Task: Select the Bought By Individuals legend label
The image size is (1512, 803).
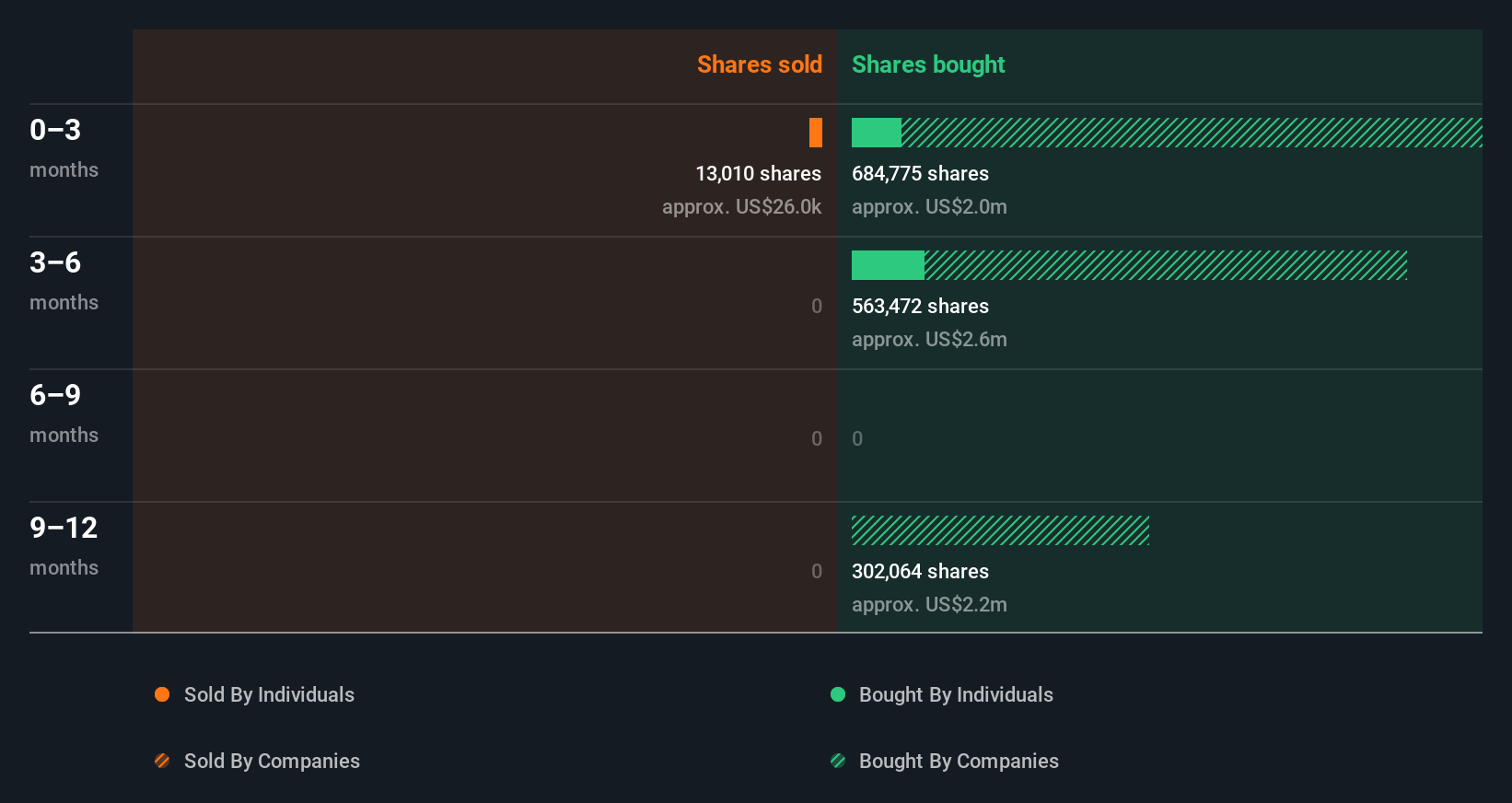Action: [956, 695]
